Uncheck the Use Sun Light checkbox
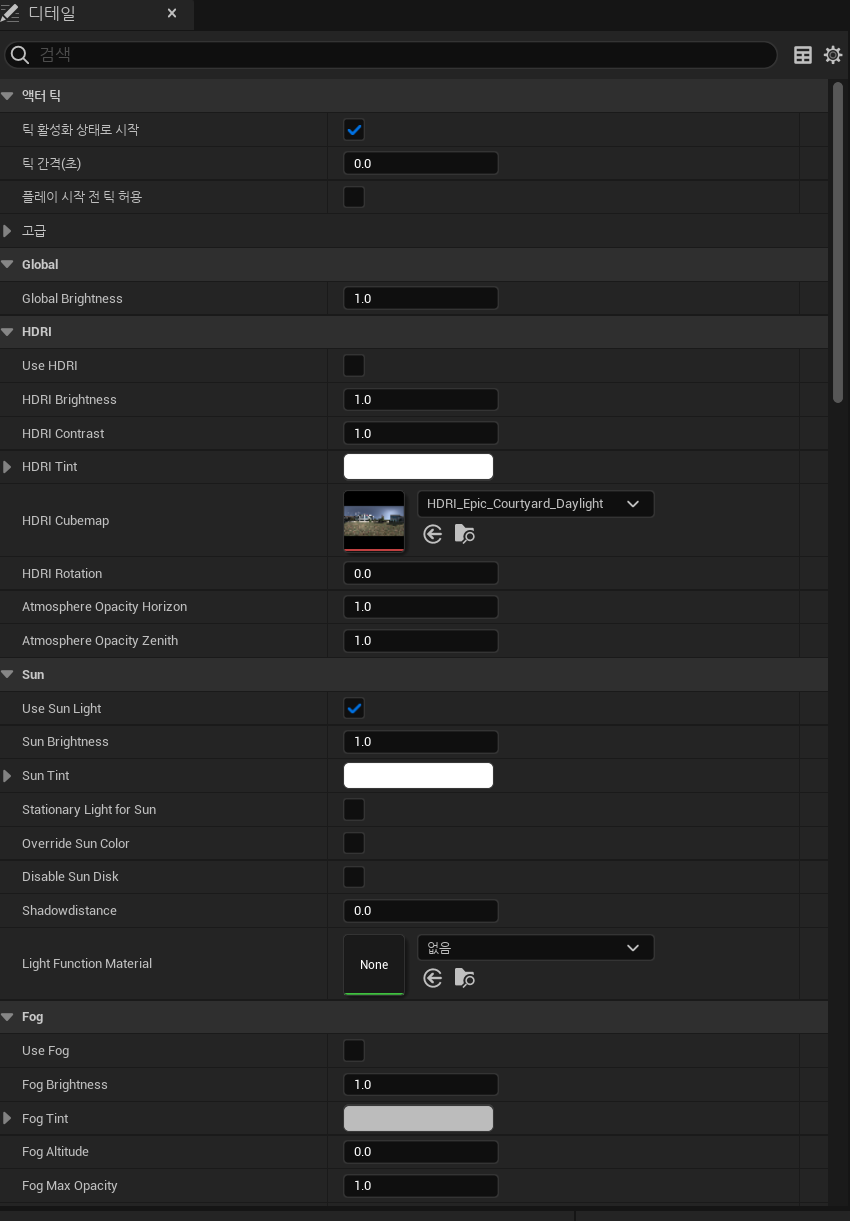Viewport: 850px width, 1221px height. pos(354,709)
